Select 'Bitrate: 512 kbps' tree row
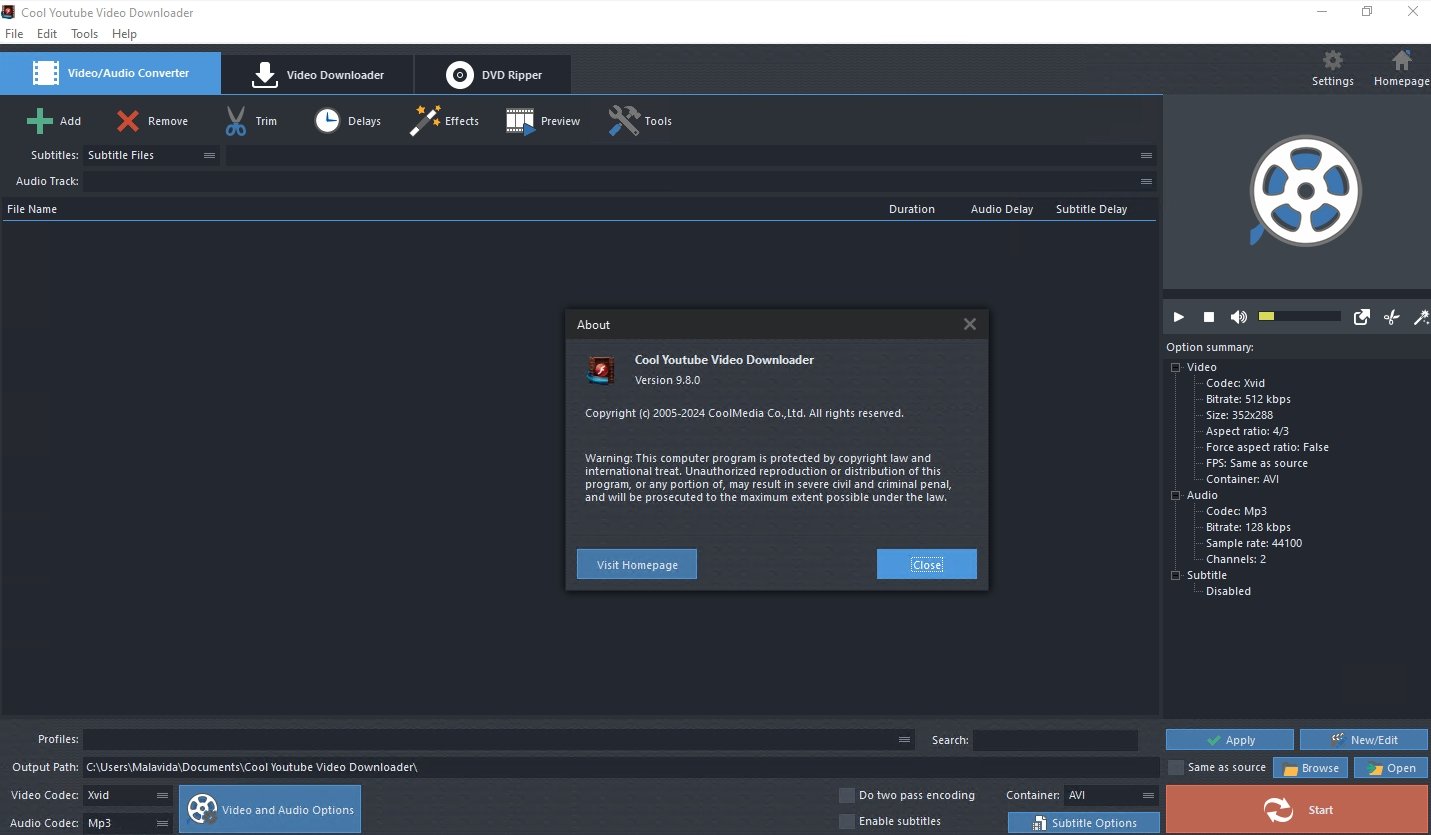Screen dimensions: 1431x835 [x=1248, y=399]
